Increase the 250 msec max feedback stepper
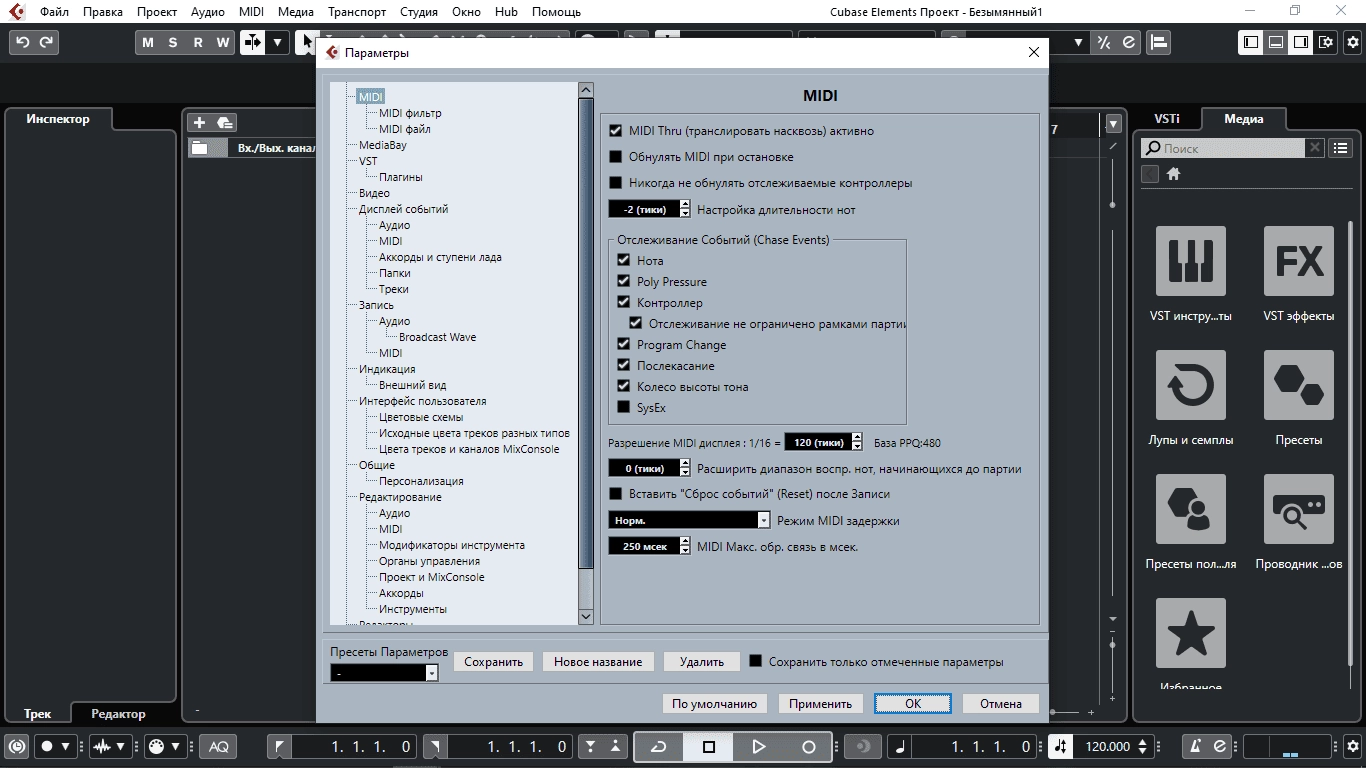Screen dimensions: 1366x768 [685, 542]
